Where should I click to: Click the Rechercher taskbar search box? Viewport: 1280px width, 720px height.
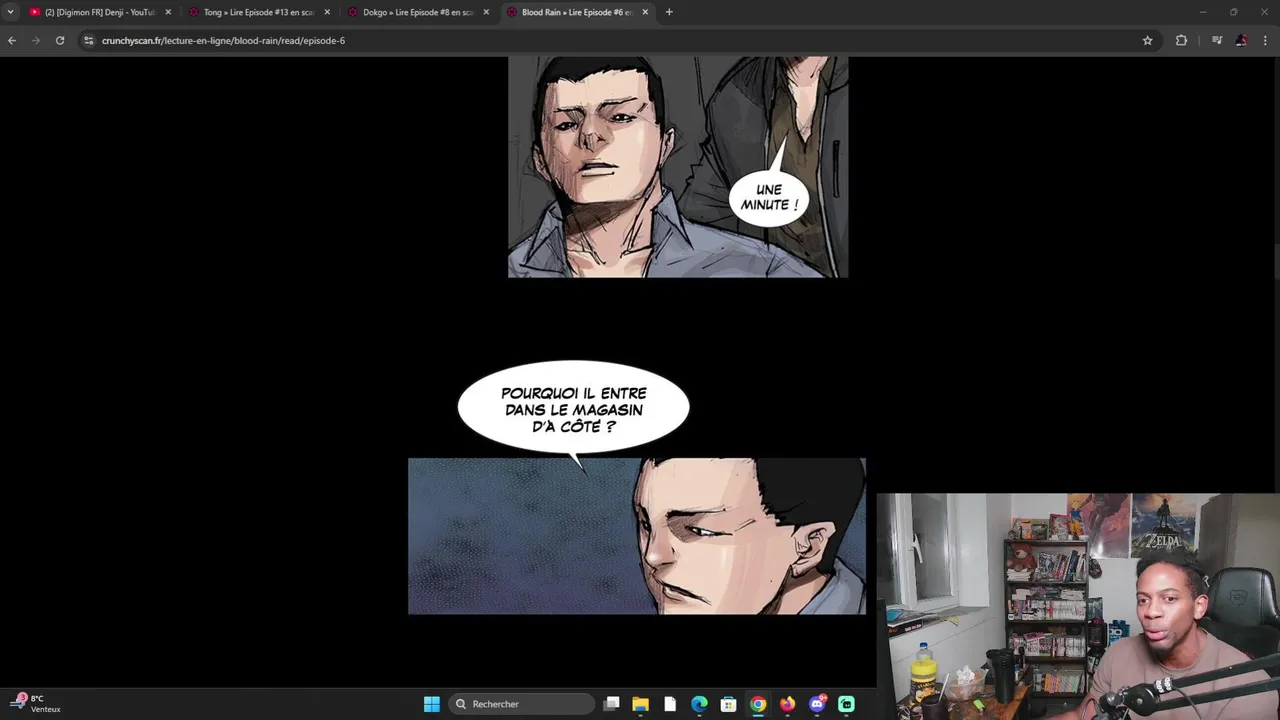coord(521,704)
